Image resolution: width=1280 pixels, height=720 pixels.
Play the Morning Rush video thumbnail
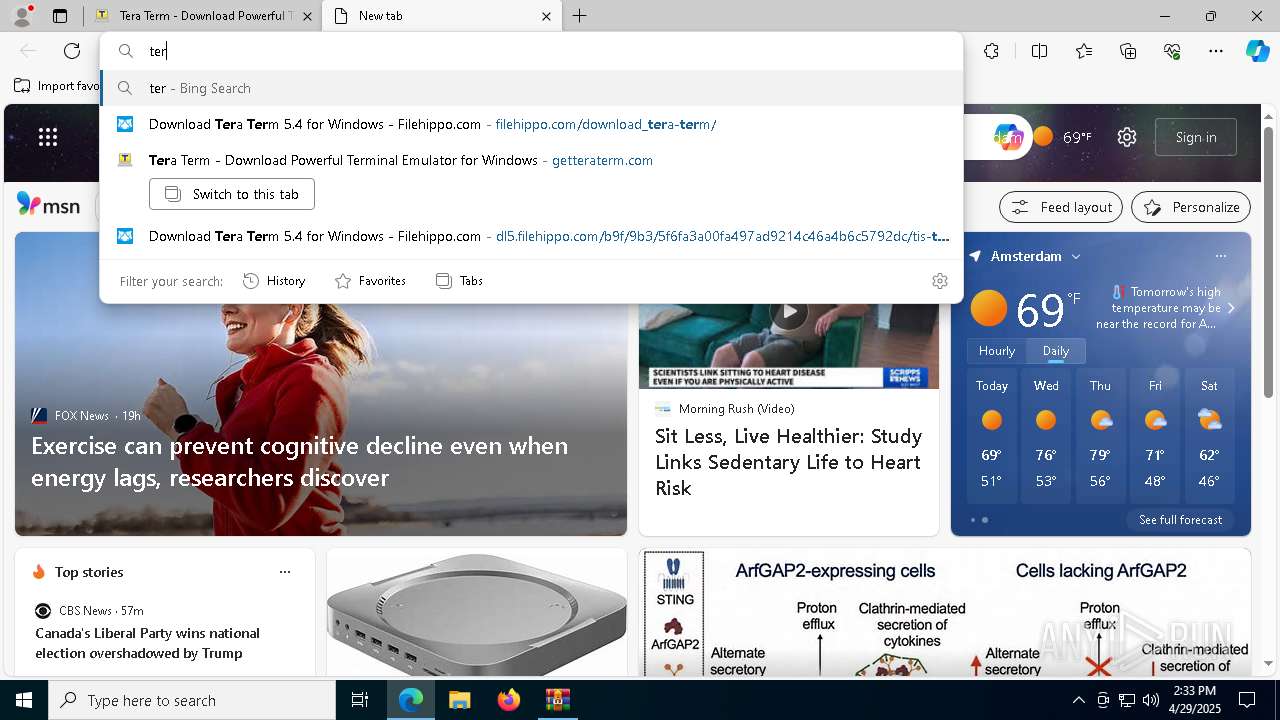(789, 312)
